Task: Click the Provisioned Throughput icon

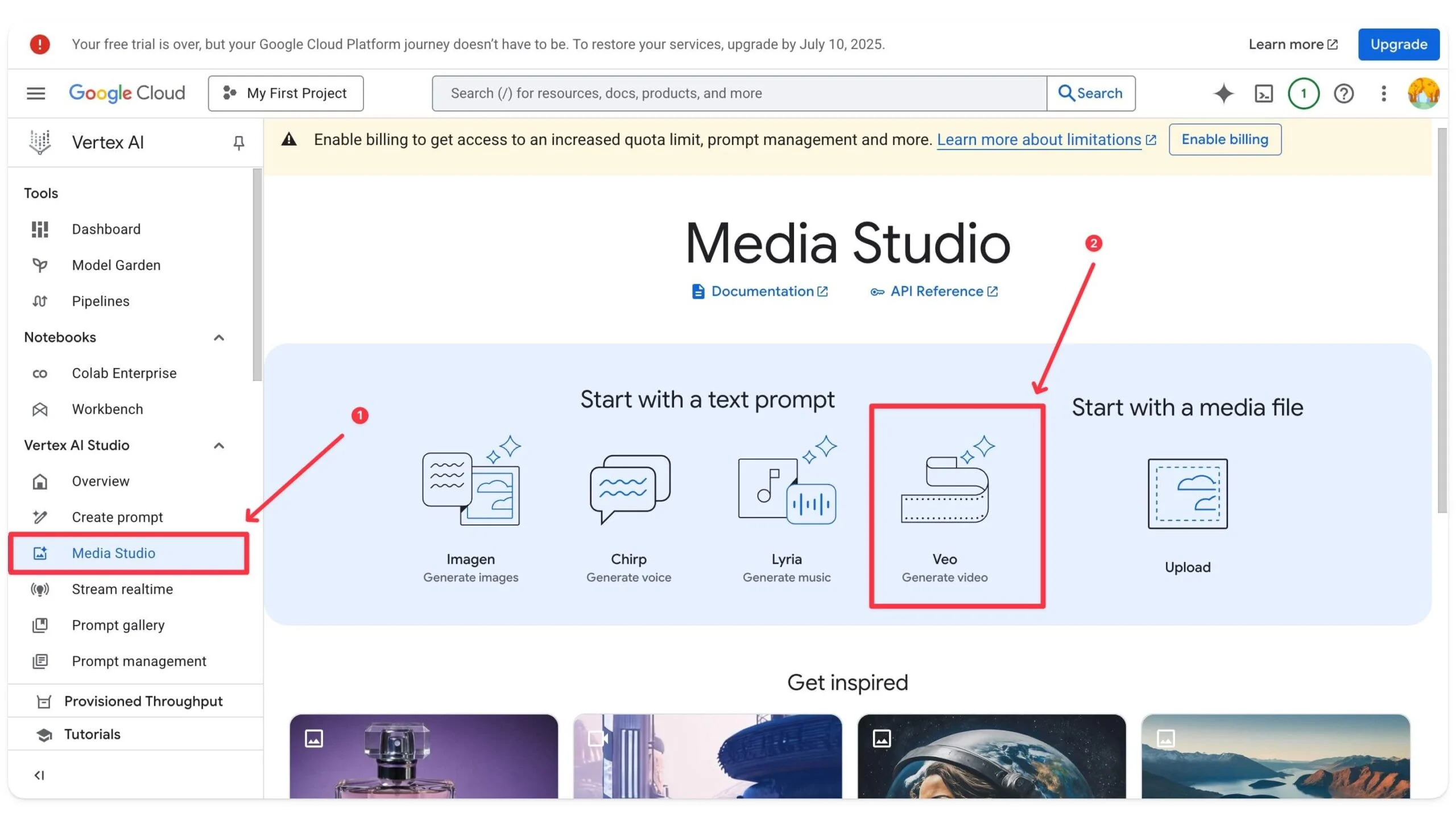Action: pyautogui.click(x=44, y=702)
